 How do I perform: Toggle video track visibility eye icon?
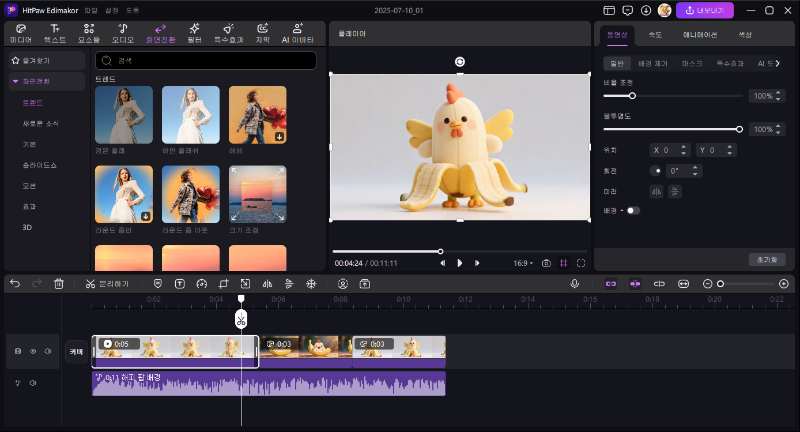point(33,351)
